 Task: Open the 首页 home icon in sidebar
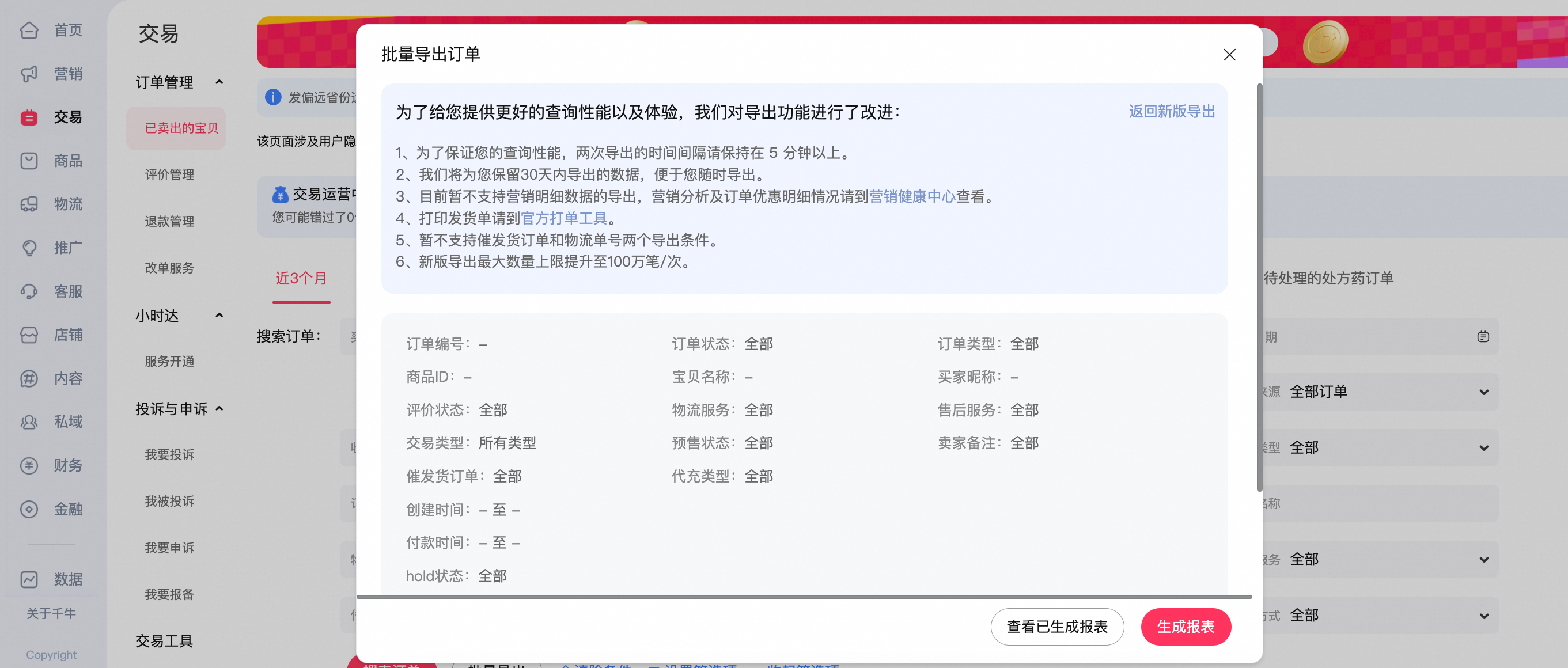(x=29, y=30)
